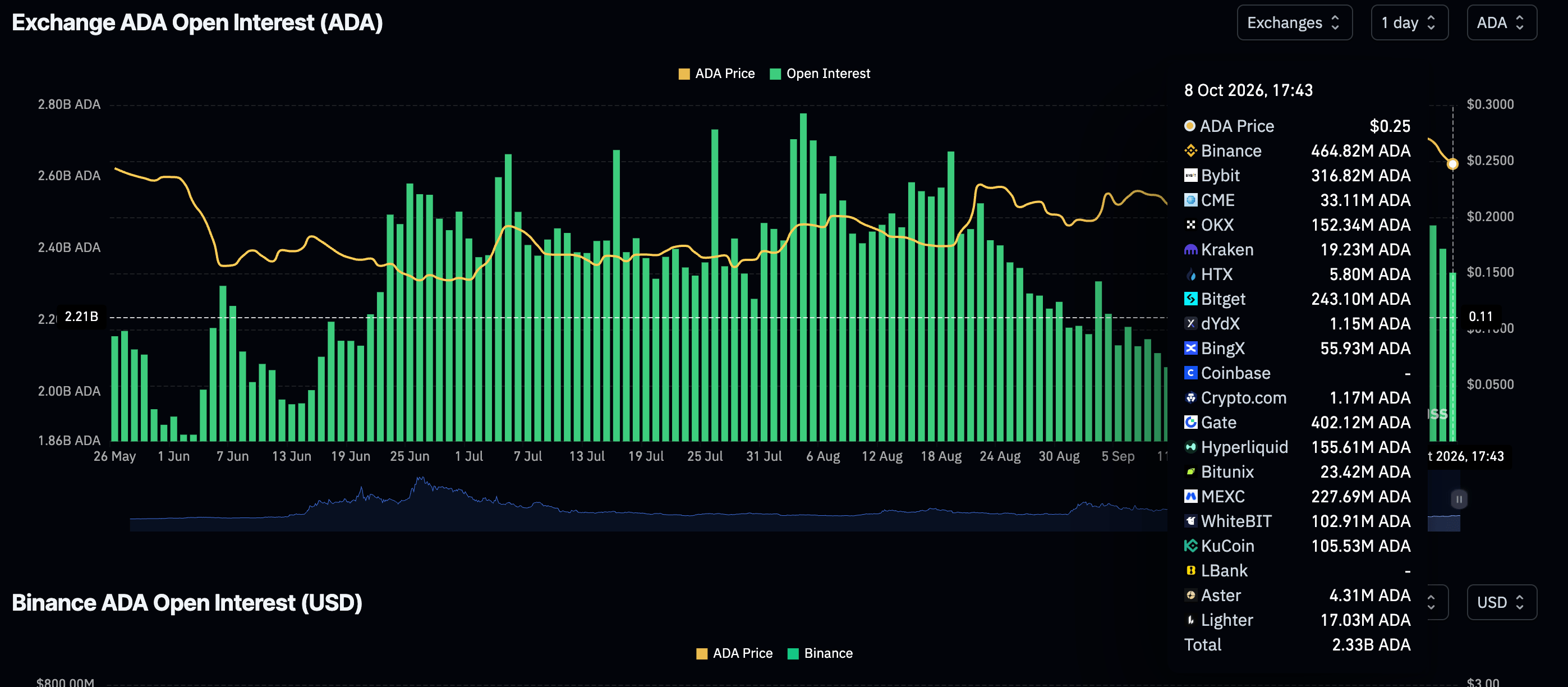Open the Exchanges dropdown
This screenshot has width=1568, height=687.
1294,22
